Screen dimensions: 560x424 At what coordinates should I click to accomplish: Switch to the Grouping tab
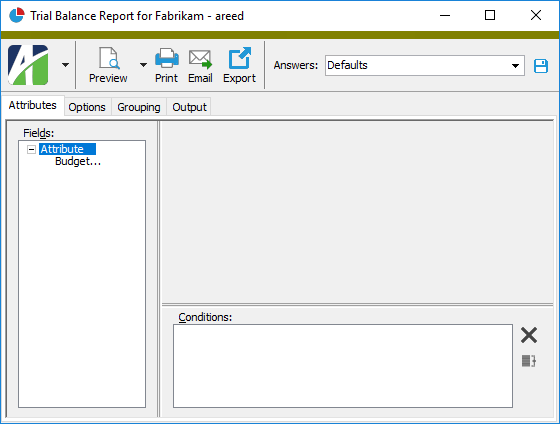click(139, 107)
